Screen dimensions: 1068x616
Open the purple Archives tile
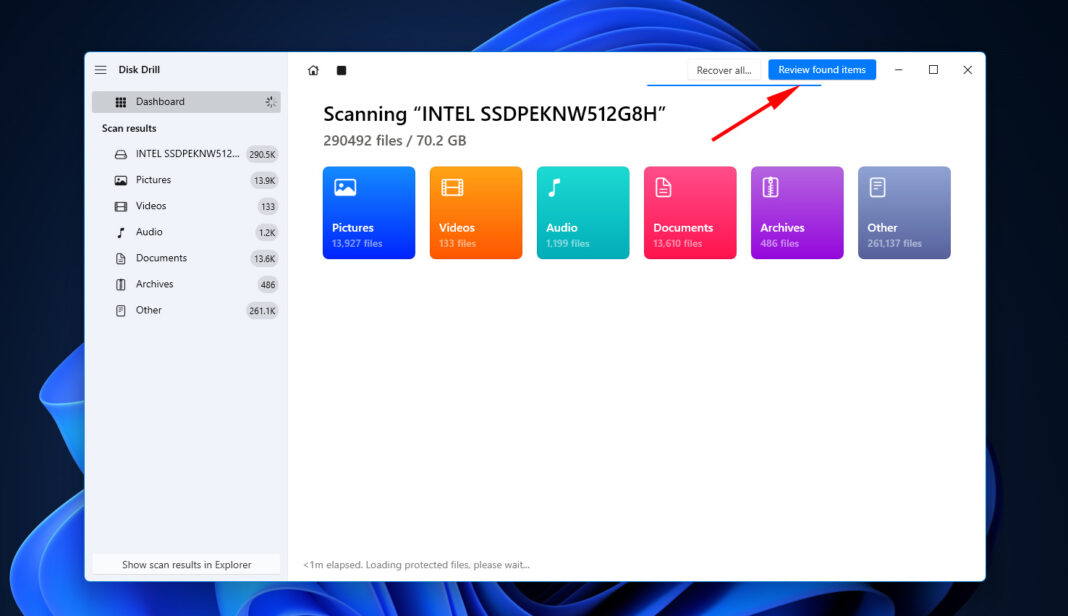[796, 213]
